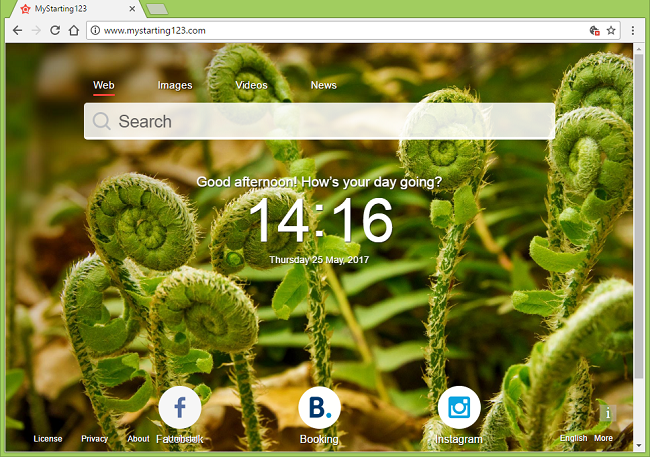This screenshot has width=650, height=457.
Task: Open the English language selector
Action: pos(573,438)
